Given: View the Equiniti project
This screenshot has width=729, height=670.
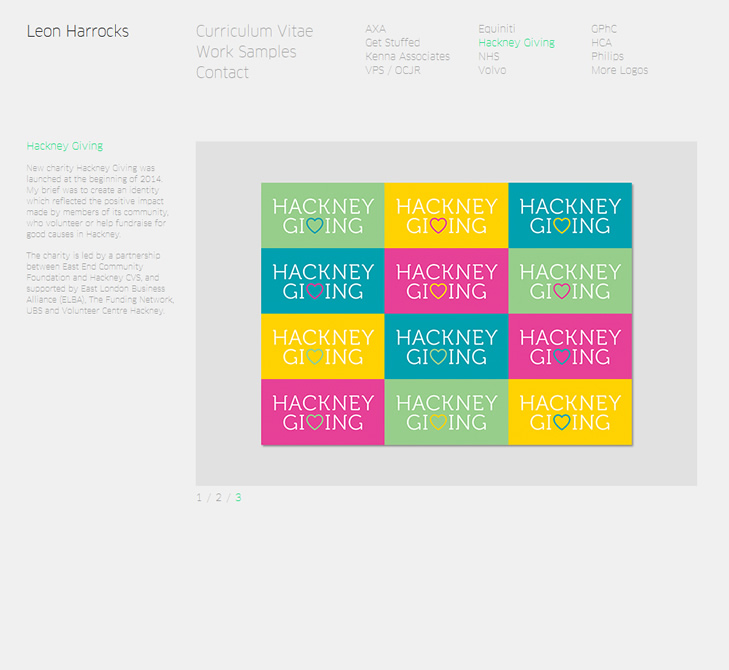Looking at the screenshot, I should click(x=497, y=29).
